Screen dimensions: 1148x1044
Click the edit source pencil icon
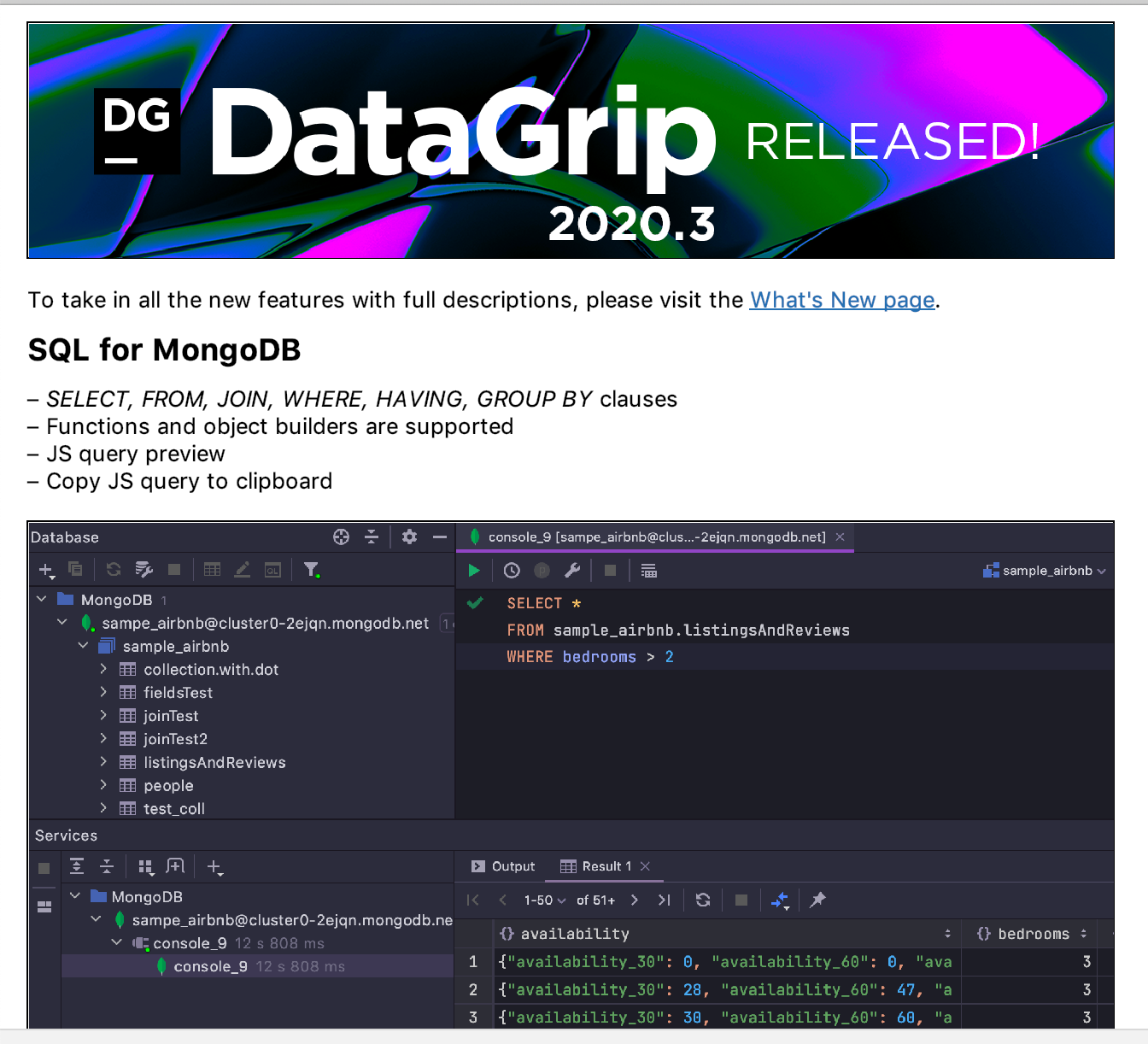coord(243,569)
